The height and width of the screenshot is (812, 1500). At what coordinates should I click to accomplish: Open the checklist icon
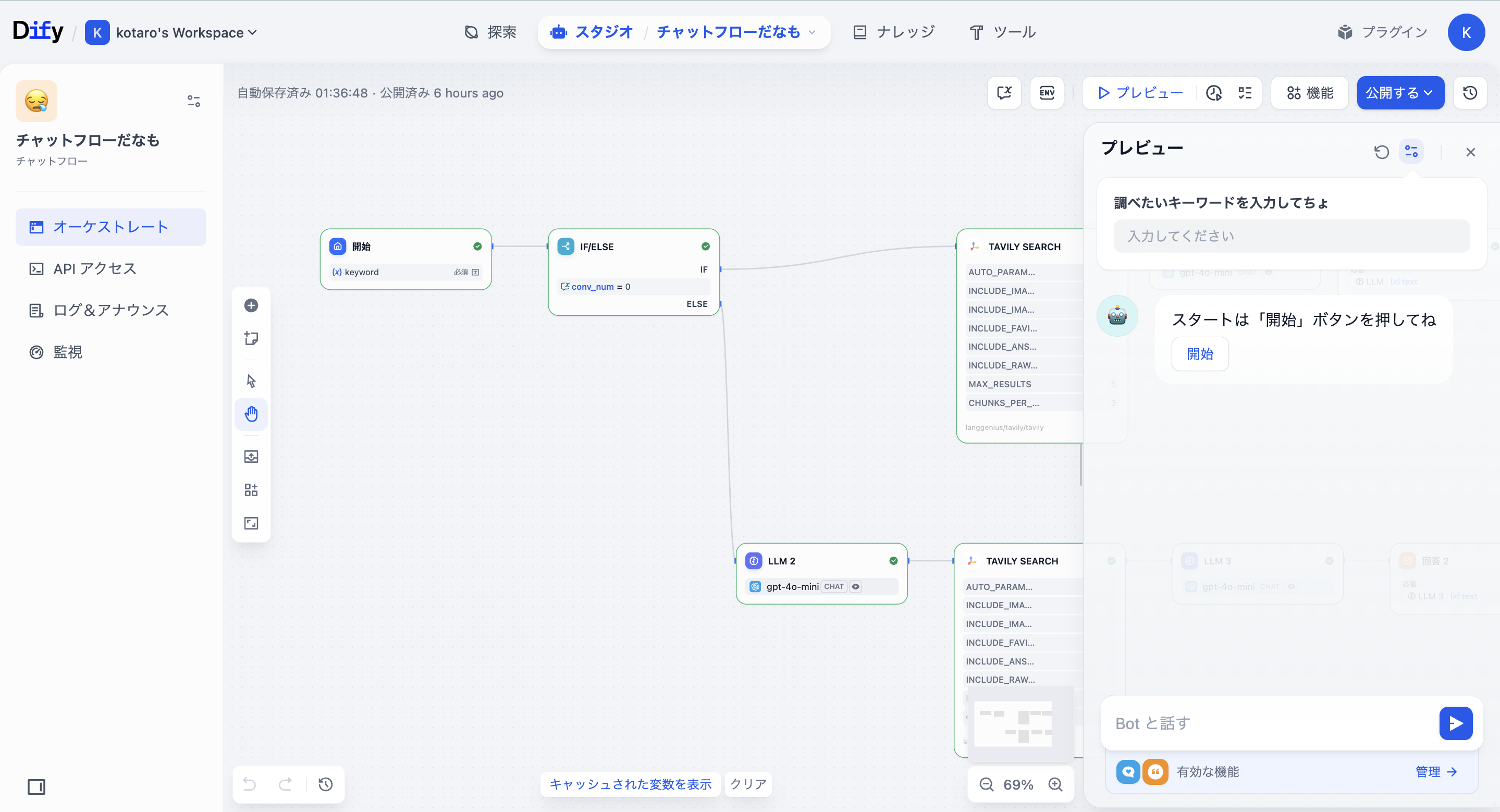[x=1245, y=93]
